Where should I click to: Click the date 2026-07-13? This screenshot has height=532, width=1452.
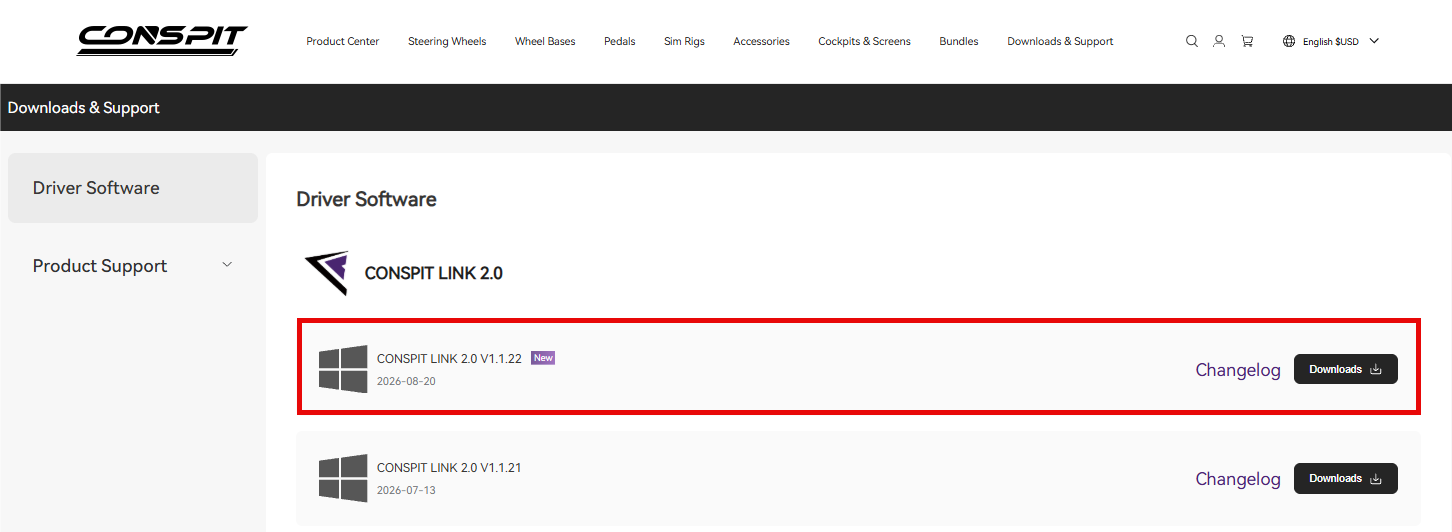pos(406,490)
